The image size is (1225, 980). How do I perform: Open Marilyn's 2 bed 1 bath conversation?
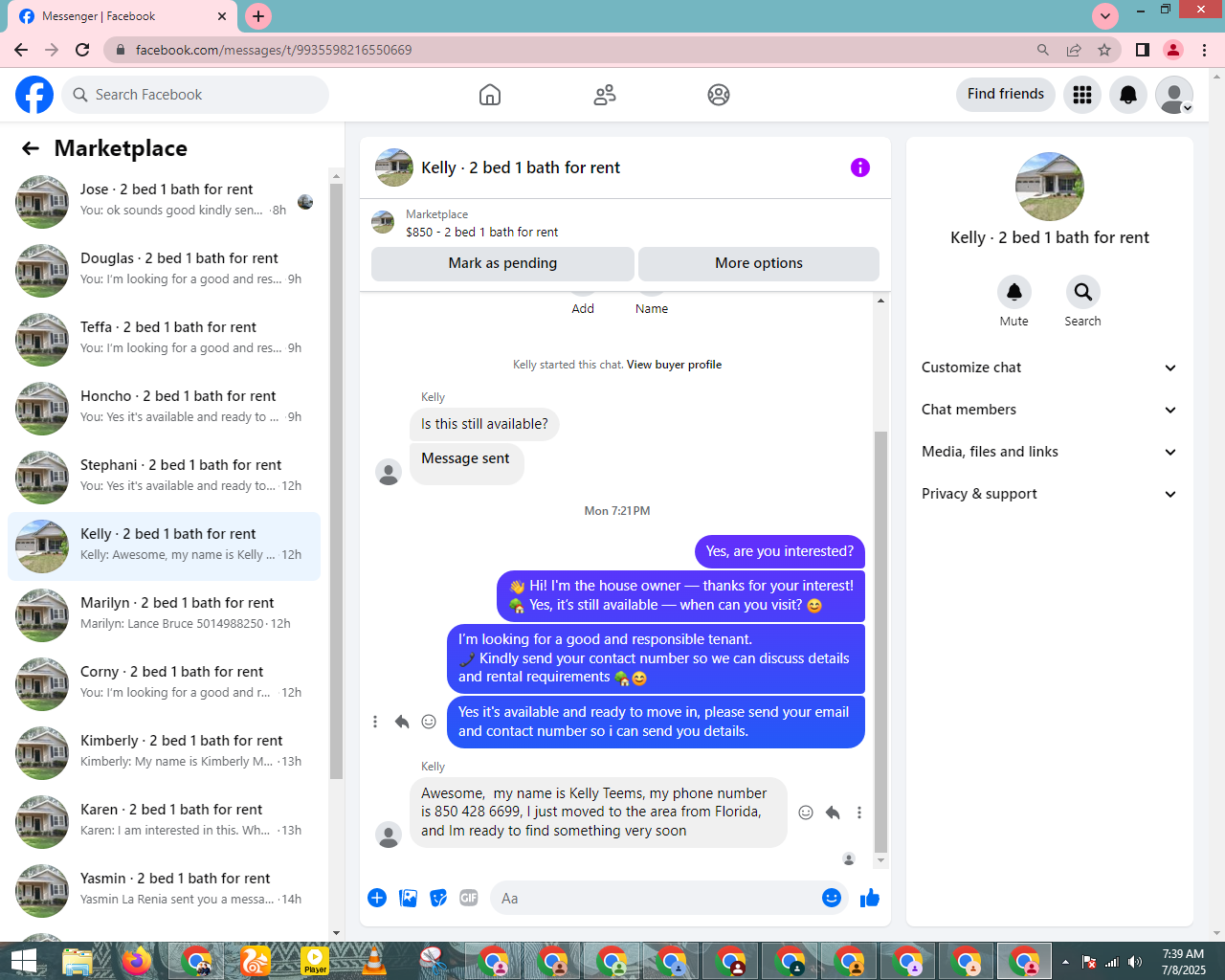pyautogui.click(x=165, y=615)
